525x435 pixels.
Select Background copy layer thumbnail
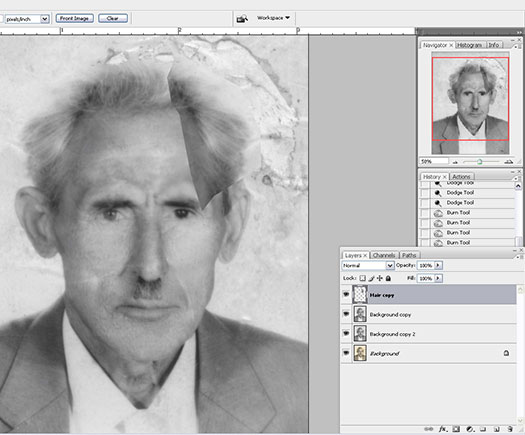coord(360,314)
